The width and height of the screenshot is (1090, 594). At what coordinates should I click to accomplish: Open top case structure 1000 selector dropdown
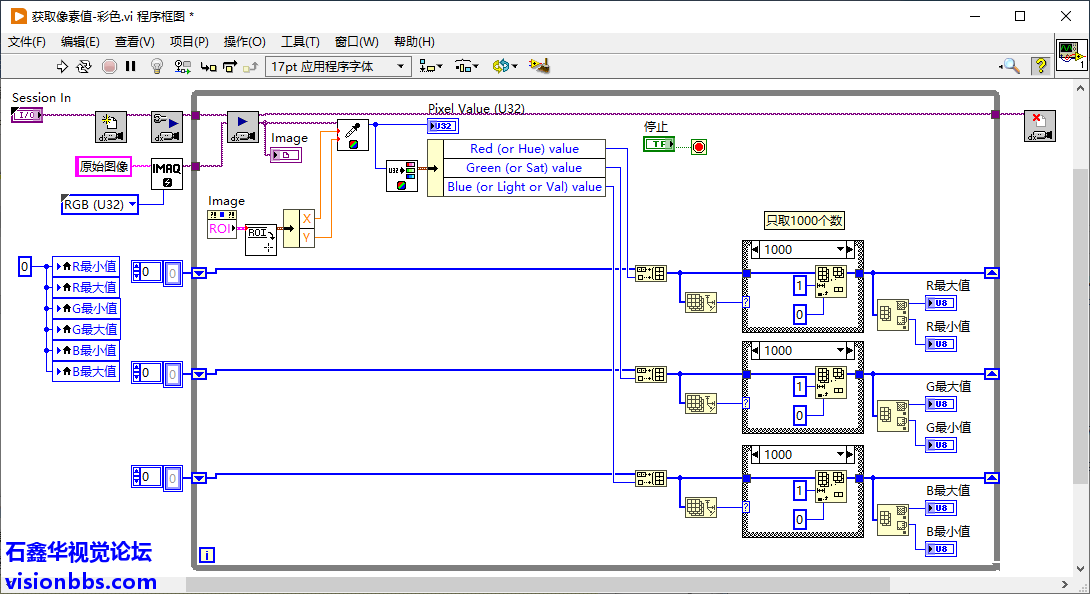click(840, 249)
